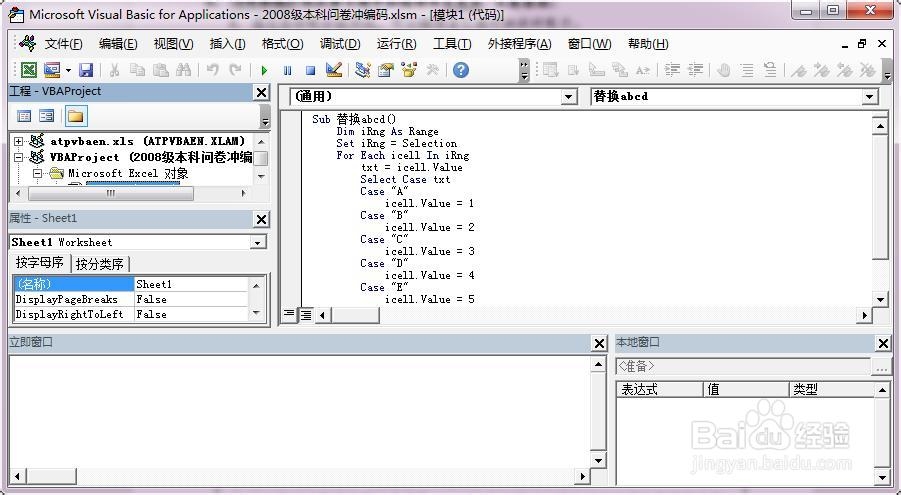Screen dimensions: 901x495
Task: Click the code window horizontal scrollbar thumb
Action: (355, 315)
